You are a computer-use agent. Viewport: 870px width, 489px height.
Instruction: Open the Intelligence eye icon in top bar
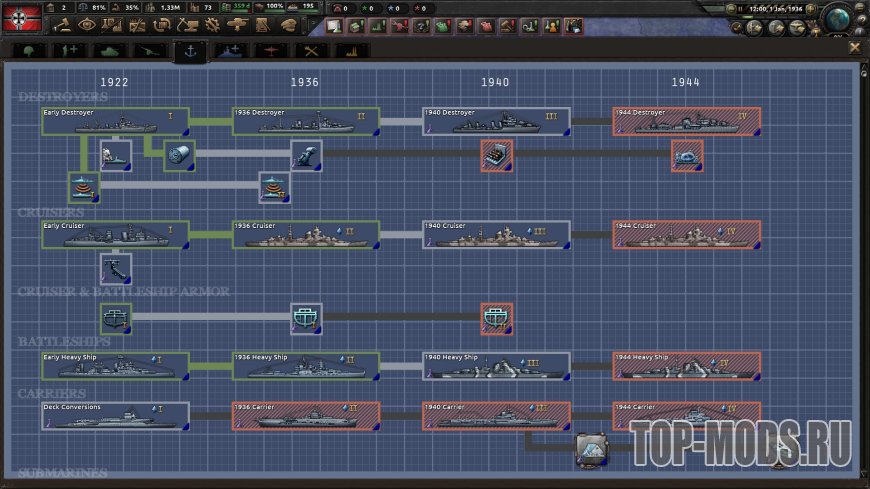point(87,25)
